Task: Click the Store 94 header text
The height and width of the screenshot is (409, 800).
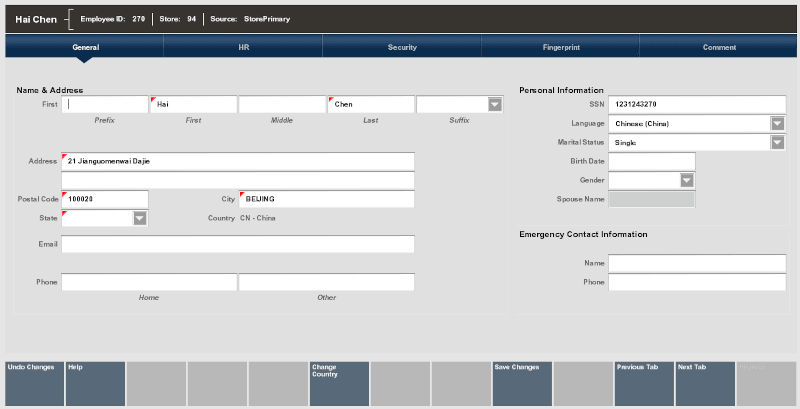Action: coord(178,19)
